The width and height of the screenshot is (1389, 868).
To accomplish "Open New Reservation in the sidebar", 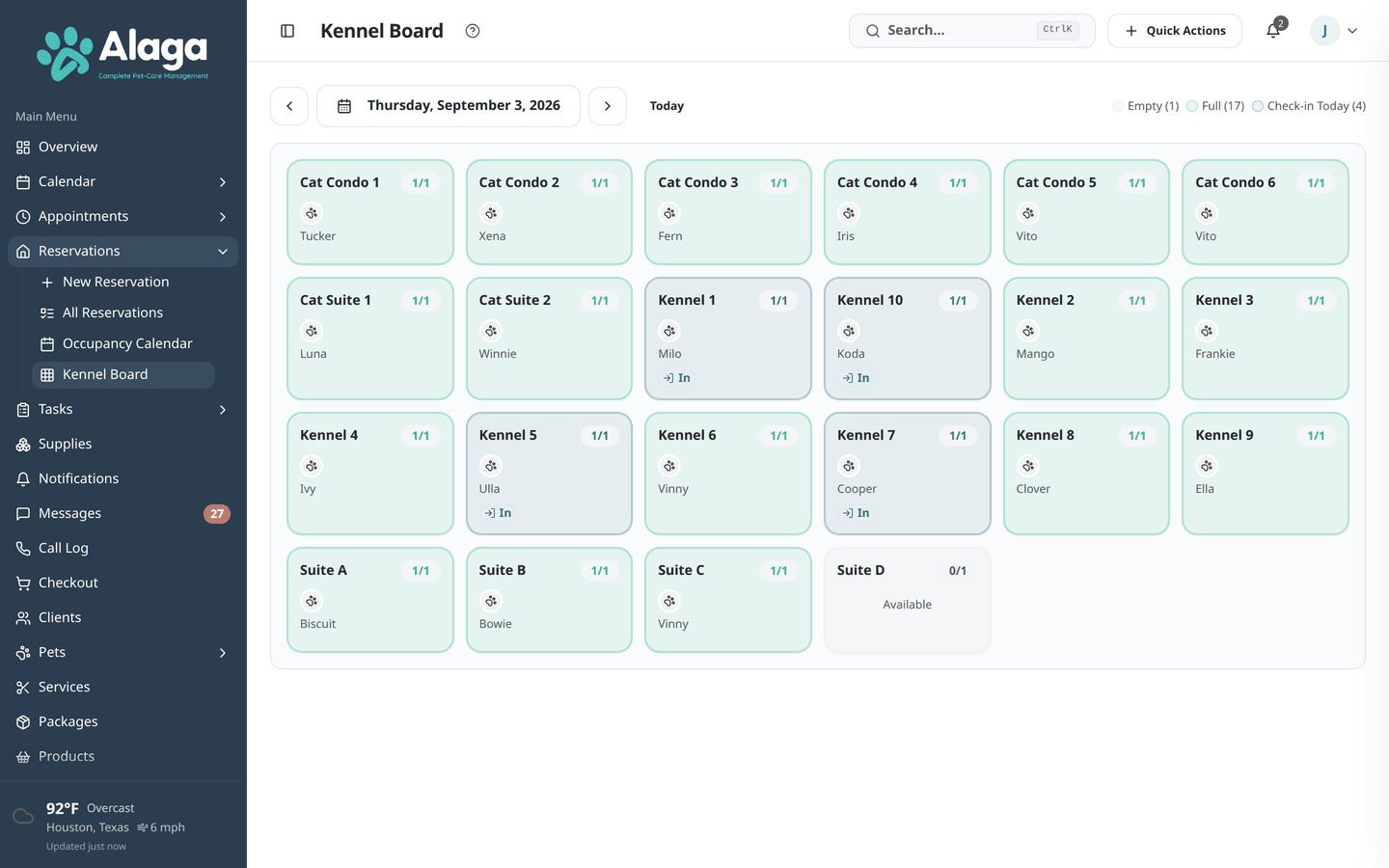I will point(123,283).
